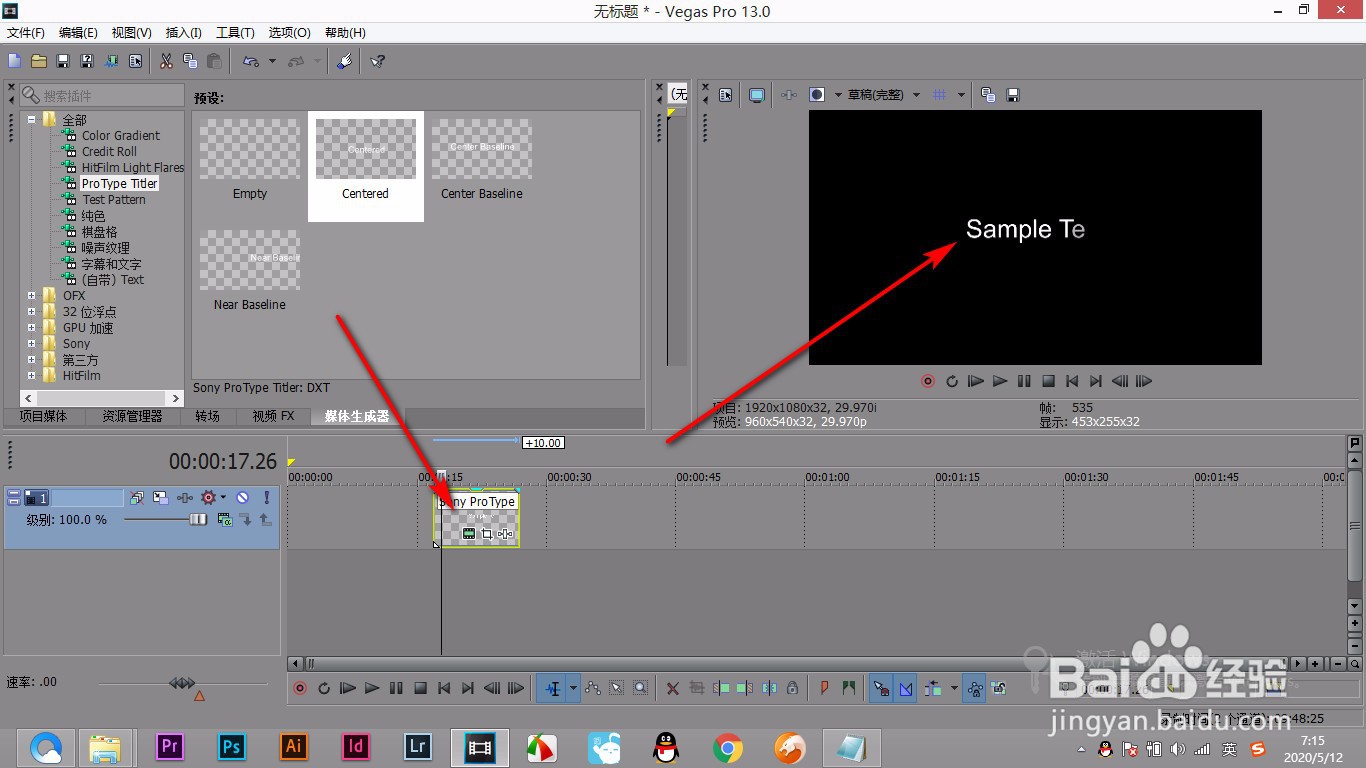Screen dimensions: 1366x768
Task: Open generated media editor on ProType clip
Action: [469, 534]
